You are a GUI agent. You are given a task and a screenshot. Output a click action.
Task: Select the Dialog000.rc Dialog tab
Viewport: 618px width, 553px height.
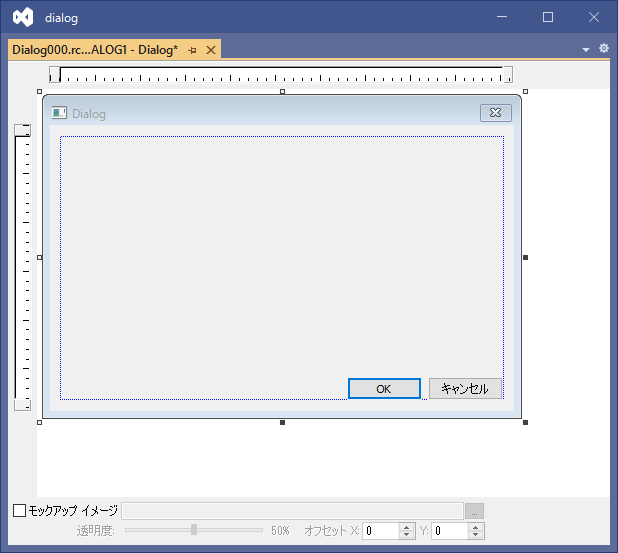[94, 50]
